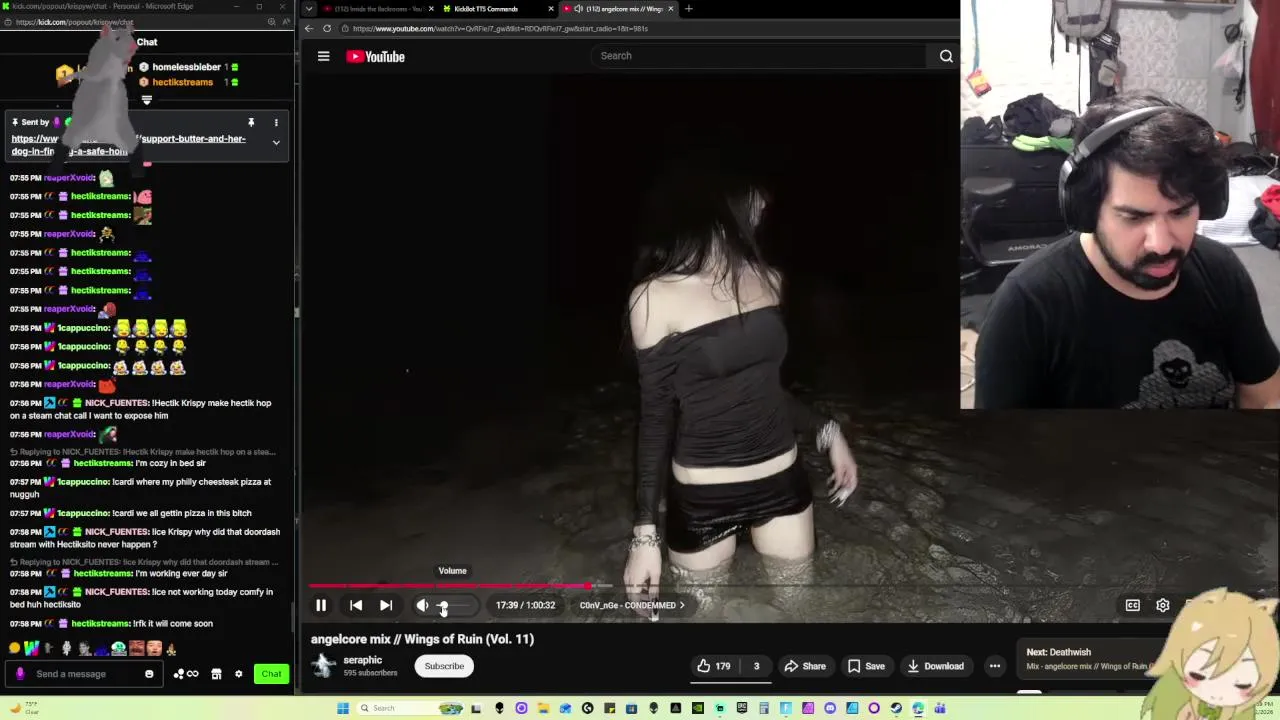Open Steam from the taskbar

[x=895, y=708]
